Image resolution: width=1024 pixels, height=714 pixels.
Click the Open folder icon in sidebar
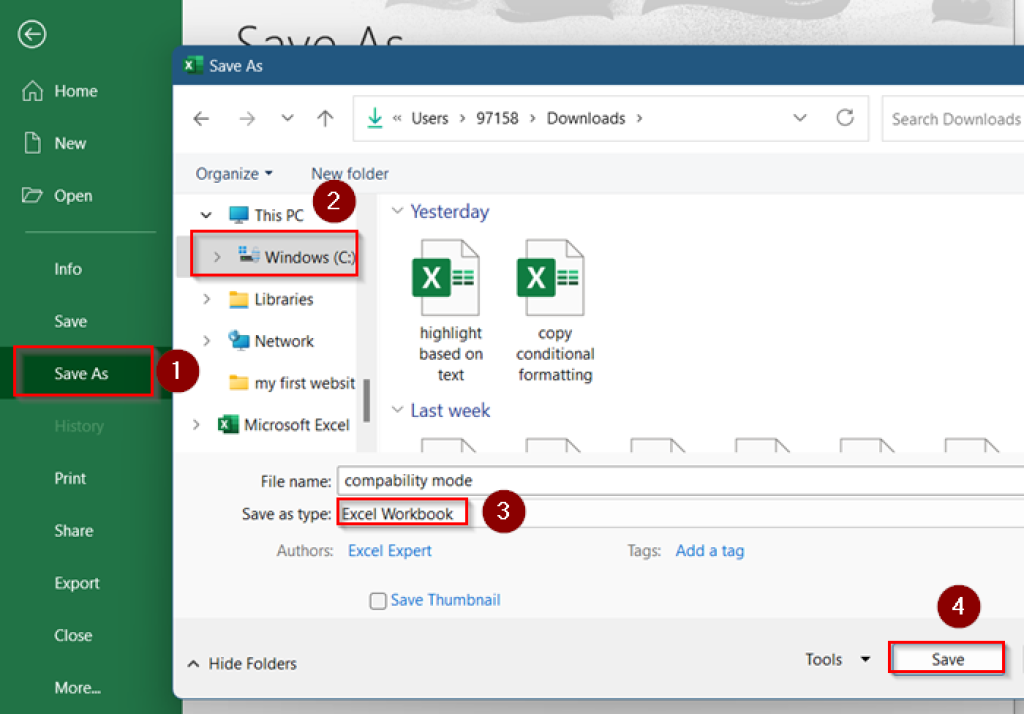click(34, 195)
